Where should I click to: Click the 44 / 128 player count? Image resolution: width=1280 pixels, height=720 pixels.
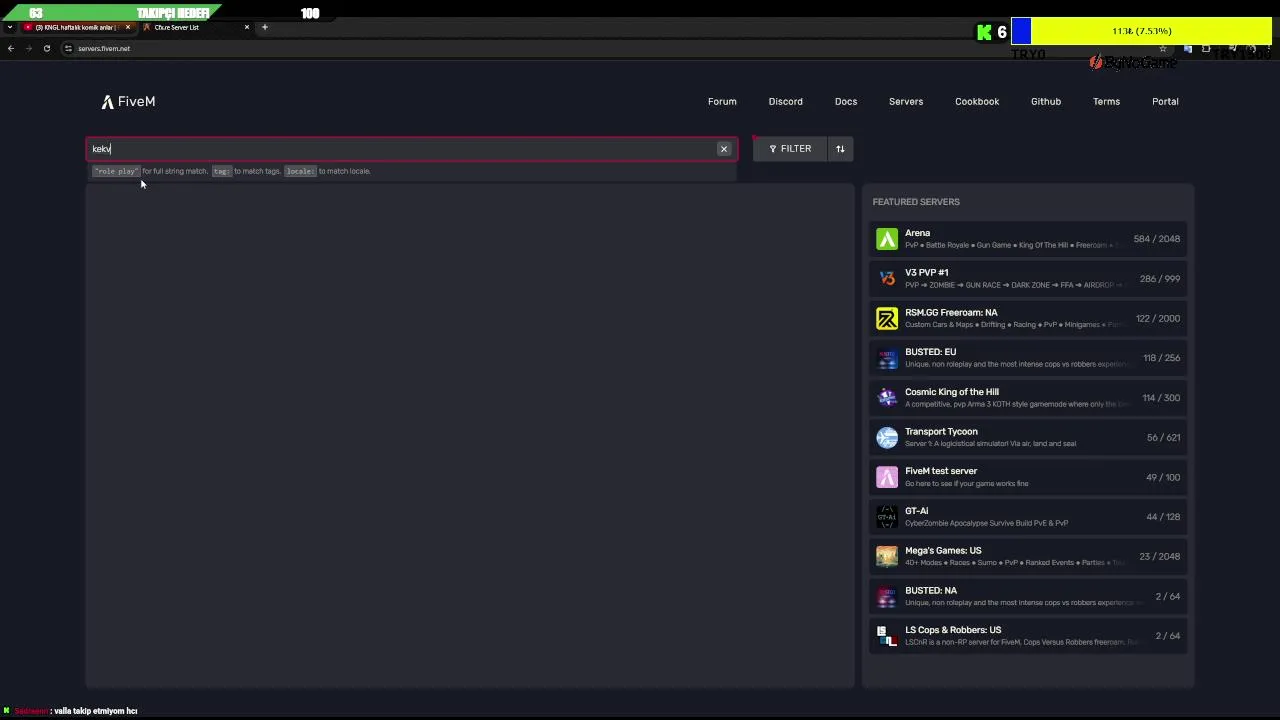tap(1163, 517)
